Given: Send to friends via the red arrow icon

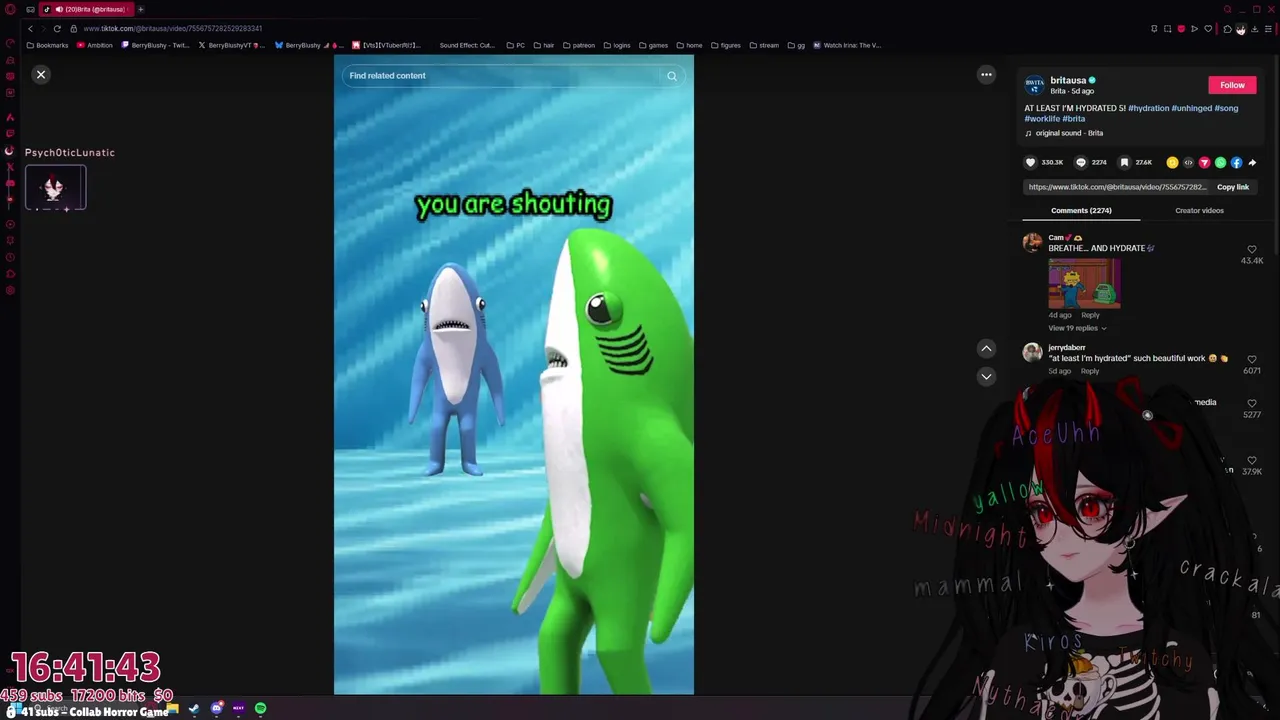Looking at the screenshot, I should coord(1204,162).
